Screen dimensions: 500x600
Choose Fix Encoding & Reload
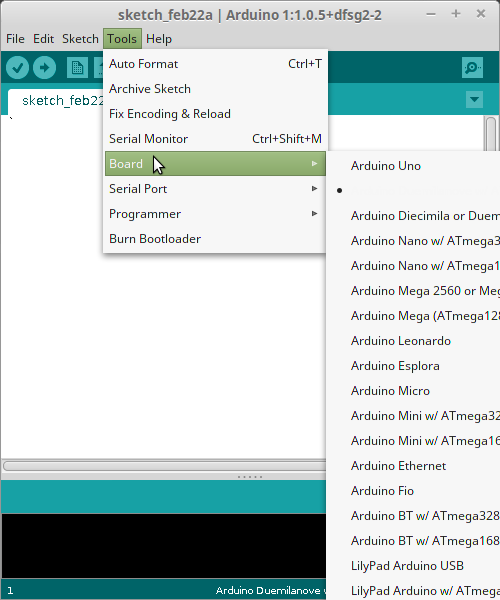[x=215, y=114]
